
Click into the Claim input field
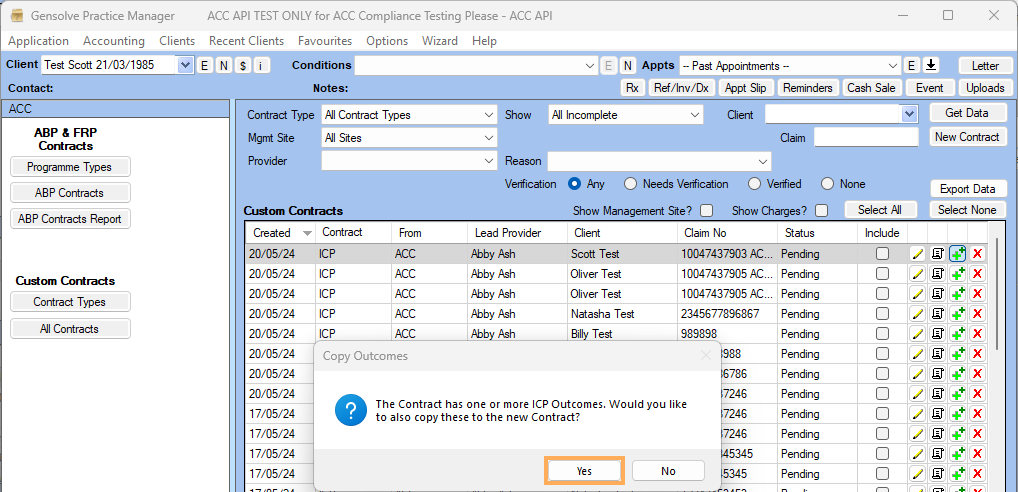tap(866, 138)
